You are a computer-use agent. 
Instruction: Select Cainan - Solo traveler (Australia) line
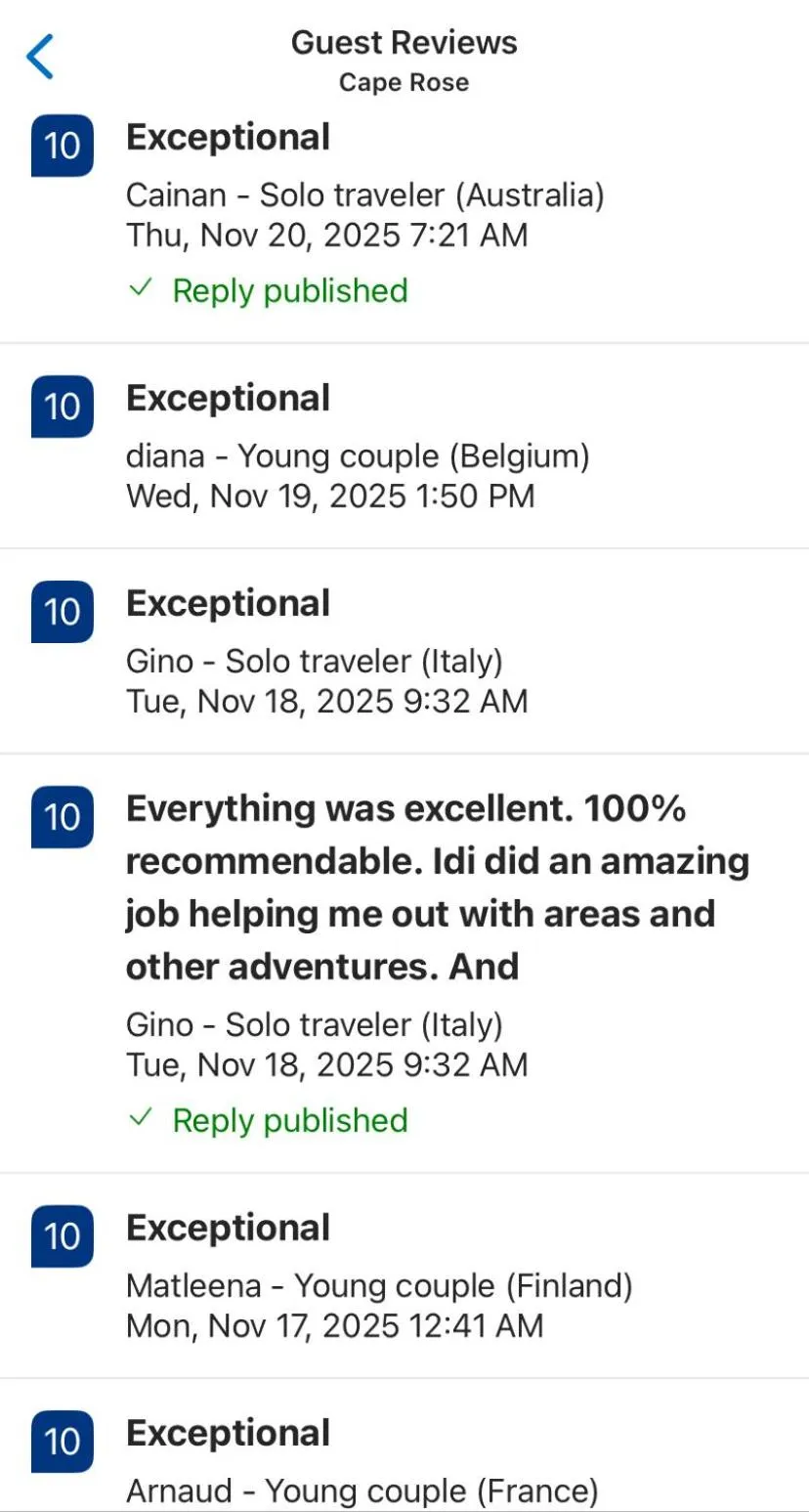point(364,195)
